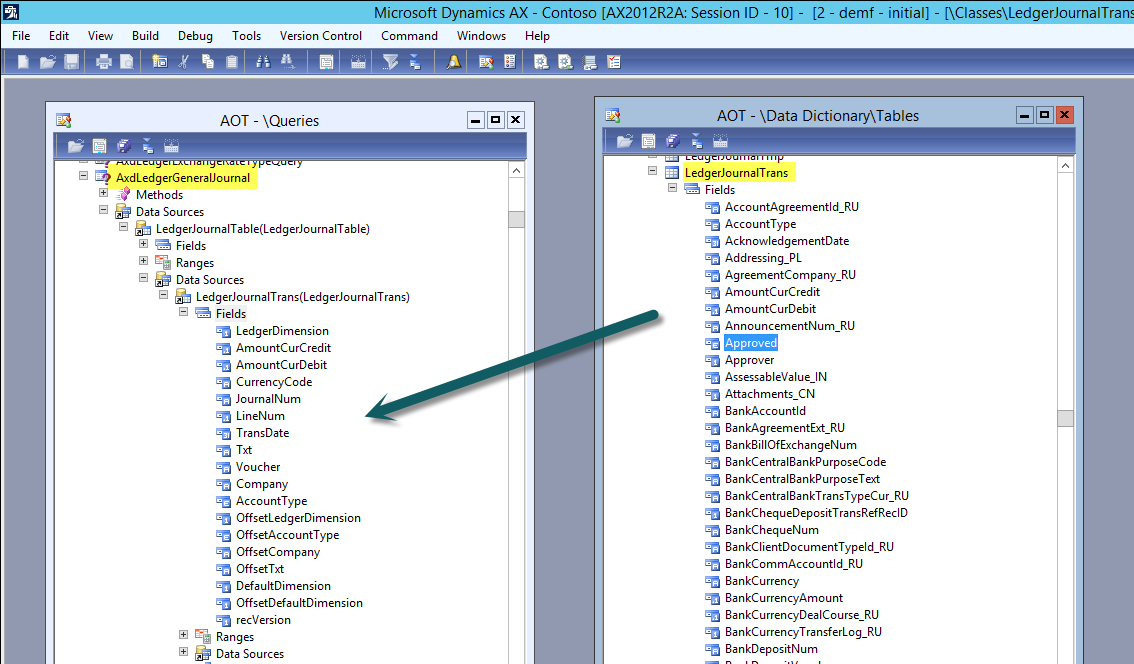
Task: Click the Save icon in main toolbar
Action: (x=71, y=62)
